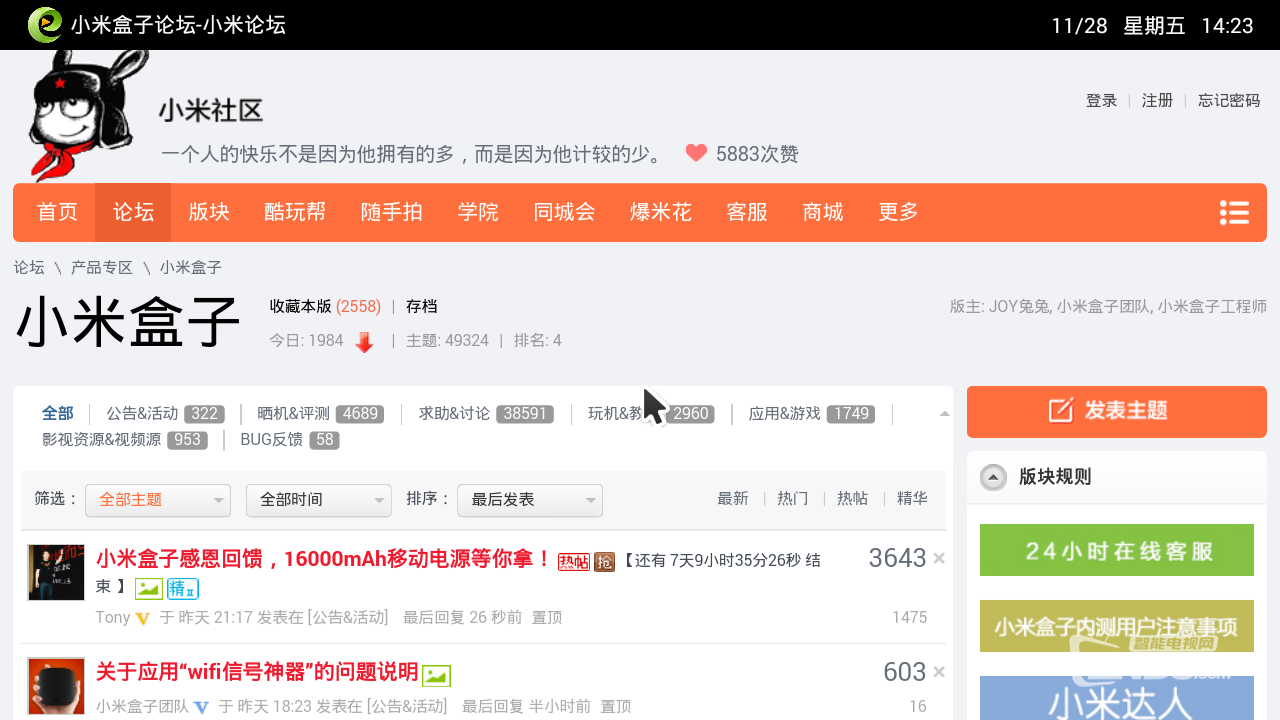The height and width of the screenshot is (720, 1280).
Task: Click the heart like icon
Action: [x=696, y=153]
